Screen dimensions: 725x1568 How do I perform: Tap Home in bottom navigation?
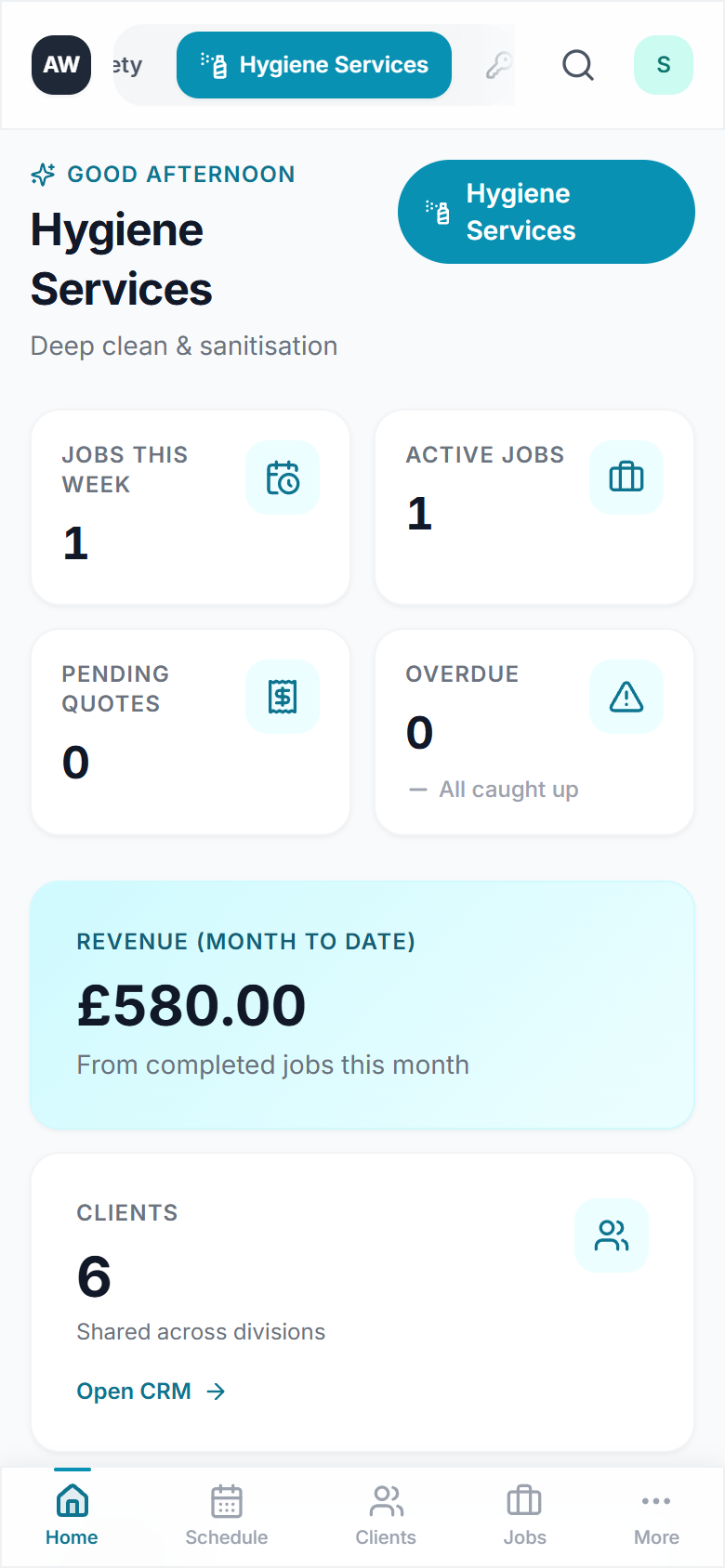coord(72,1516)
